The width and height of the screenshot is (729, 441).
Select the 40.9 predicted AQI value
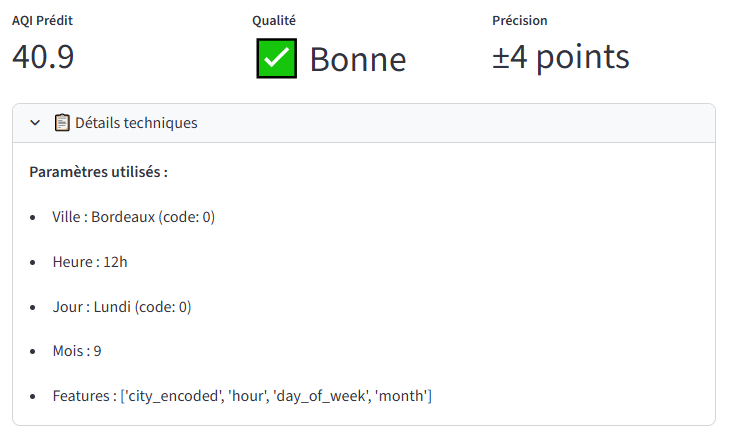point(43,57)
